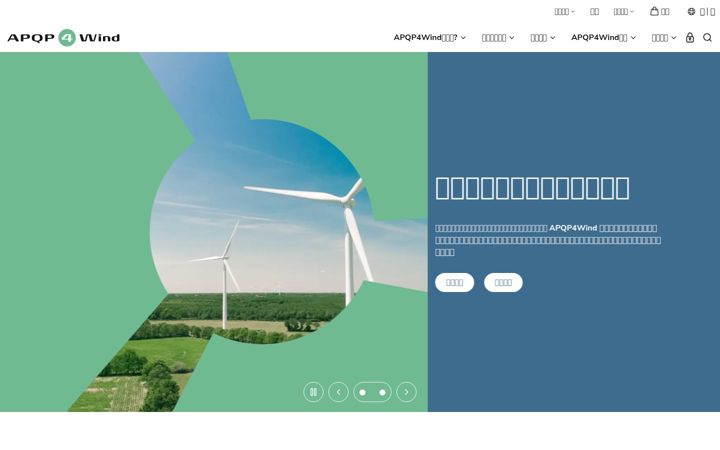The image size is (720, 450).
Task: Select the second carousel dot
Action: point(382,392)
